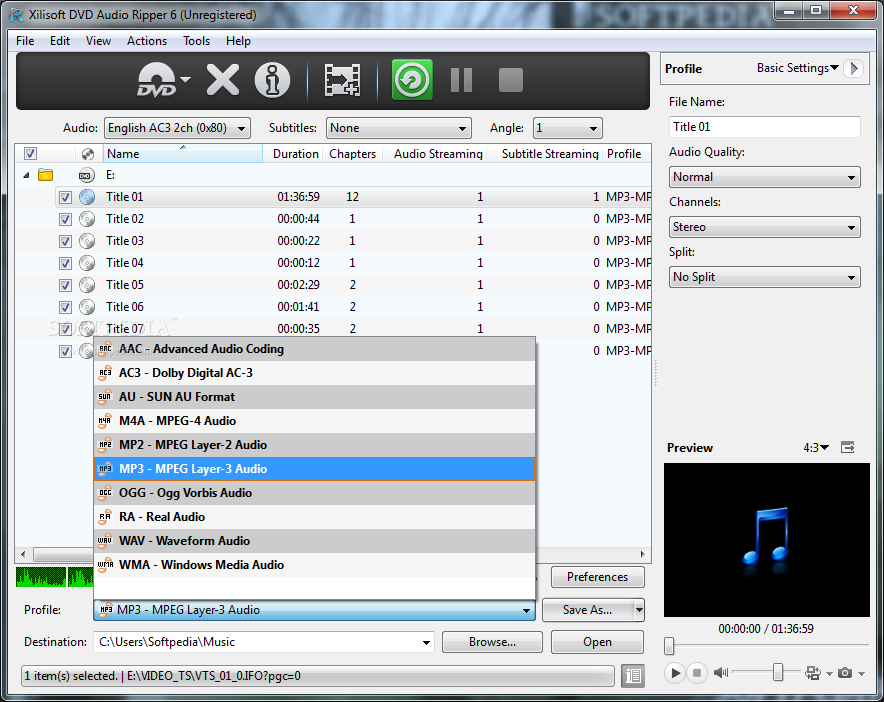The image size is (884, 702).
Task: Open the Info toolbar icon
Action: (x=272, y=80)
